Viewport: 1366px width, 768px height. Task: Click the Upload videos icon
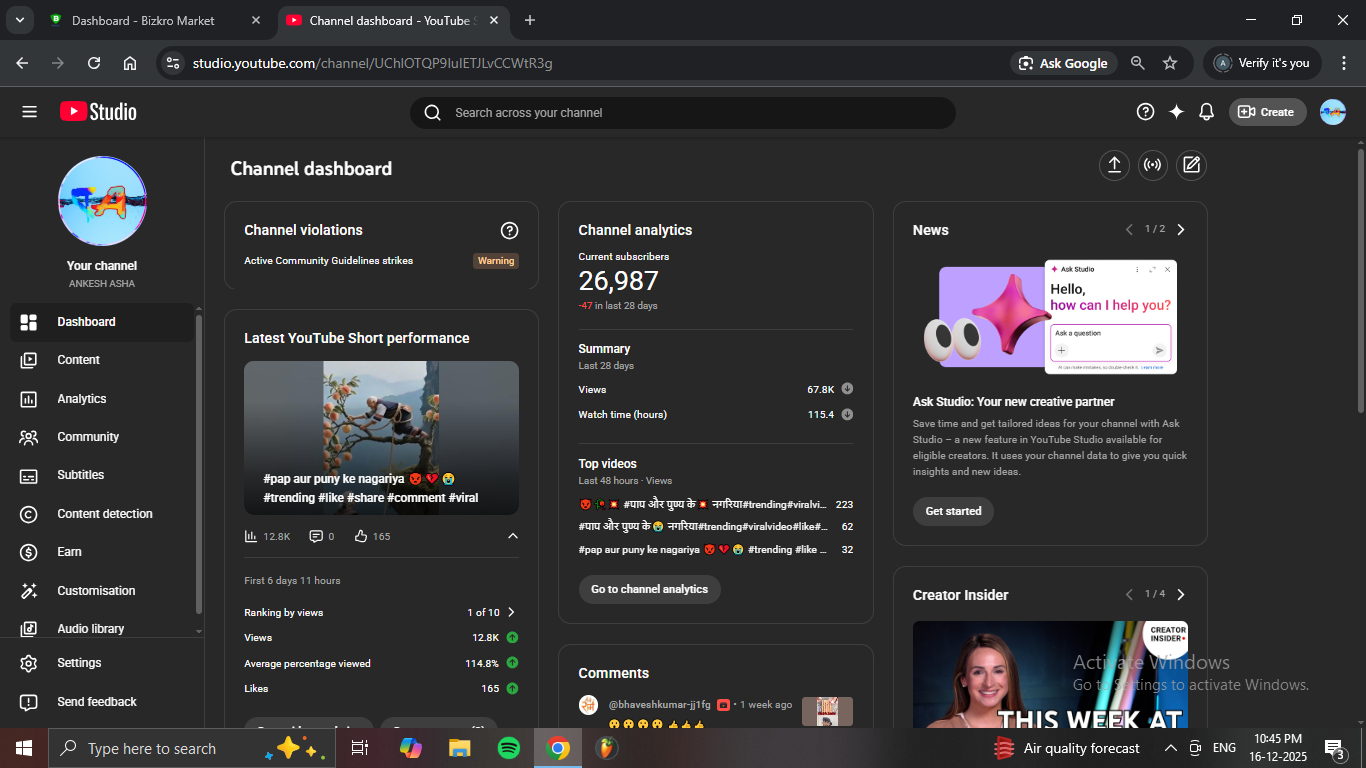(x=1114, y=166)
